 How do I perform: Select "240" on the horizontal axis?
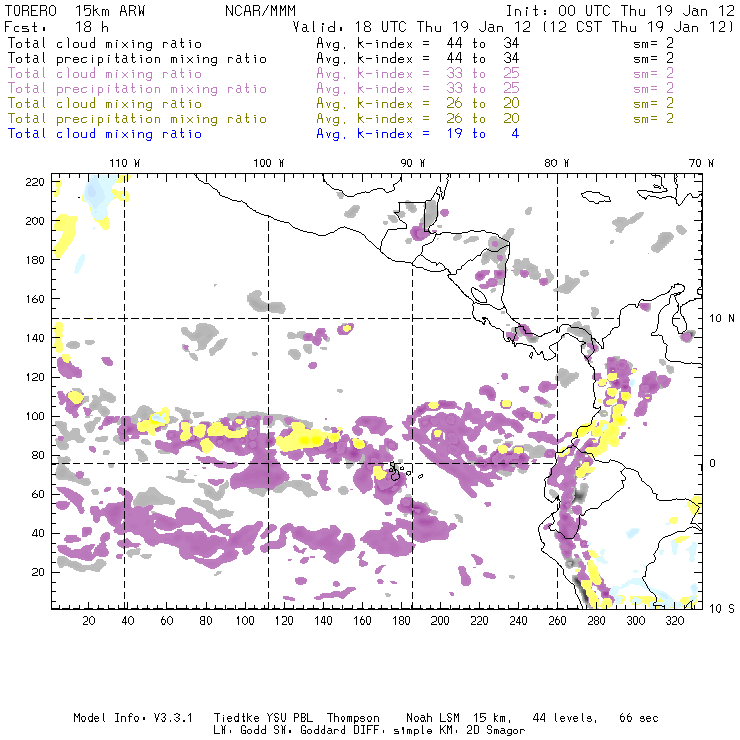tap(518, 621)
